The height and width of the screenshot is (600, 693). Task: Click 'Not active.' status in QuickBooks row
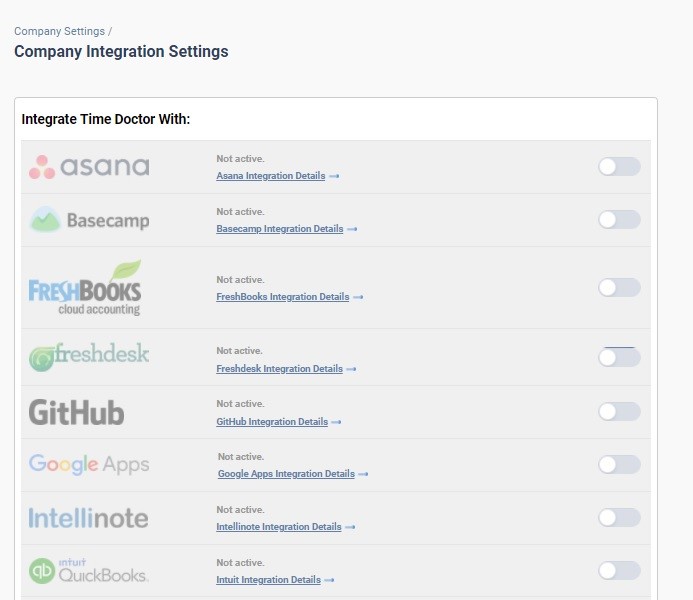click(x=240, y=563)
